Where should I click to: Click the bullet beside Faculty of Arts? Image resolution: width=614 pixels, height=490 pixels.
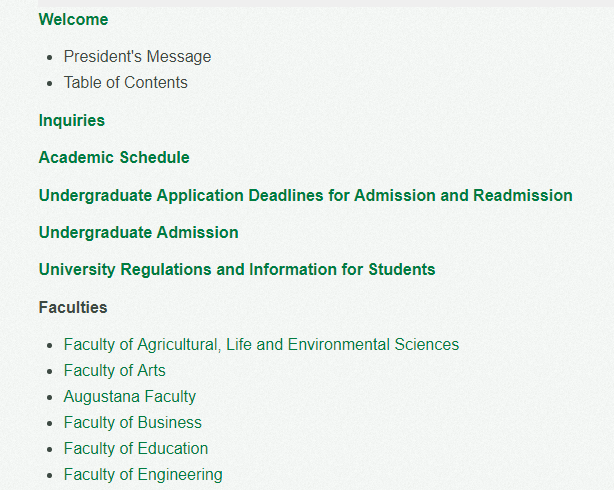point(49,372)
